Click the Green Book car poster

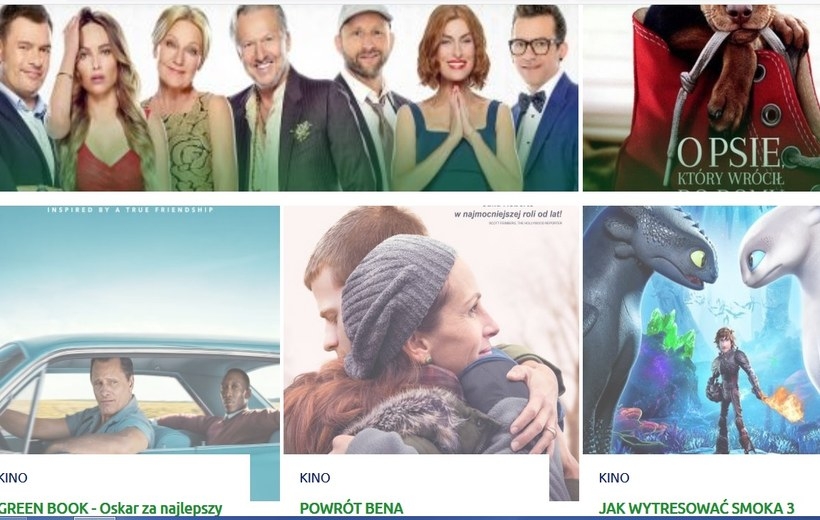click(x=140, y=330)
